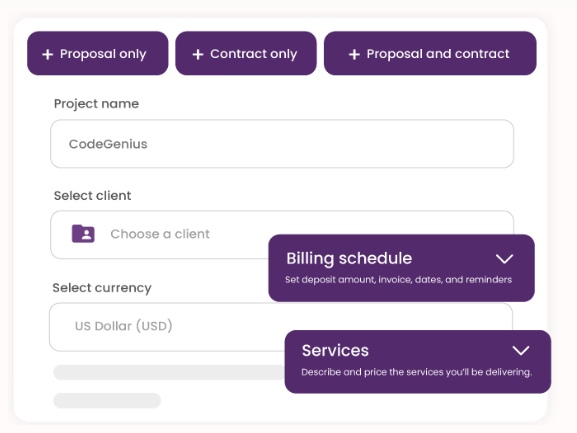Select the Proposal only option

click(x=98, y=53)
